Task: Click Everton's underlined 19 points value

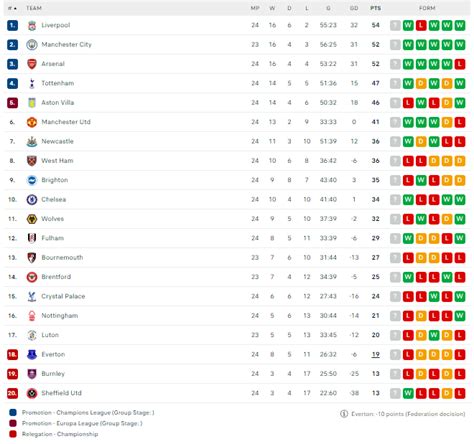Action: 375,354
